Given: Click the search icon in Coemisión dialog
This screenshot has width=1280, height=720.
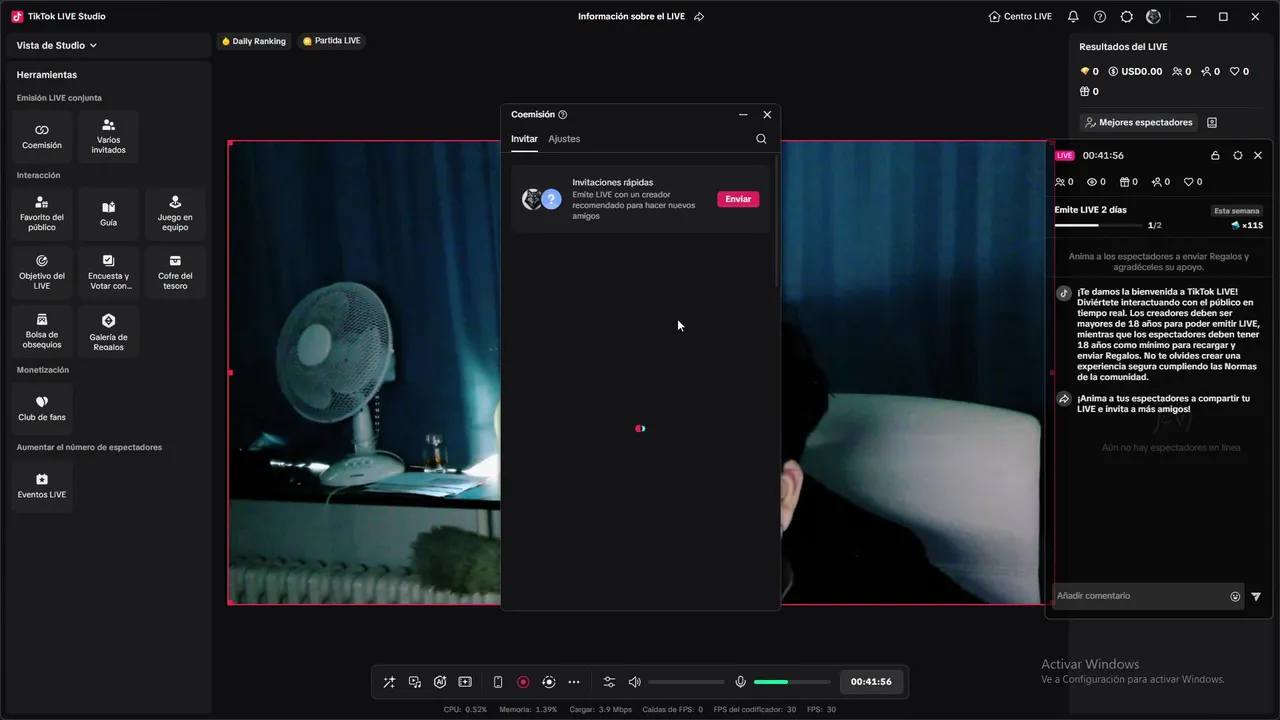Looking at the screenshot, I should tap(761, 139).
